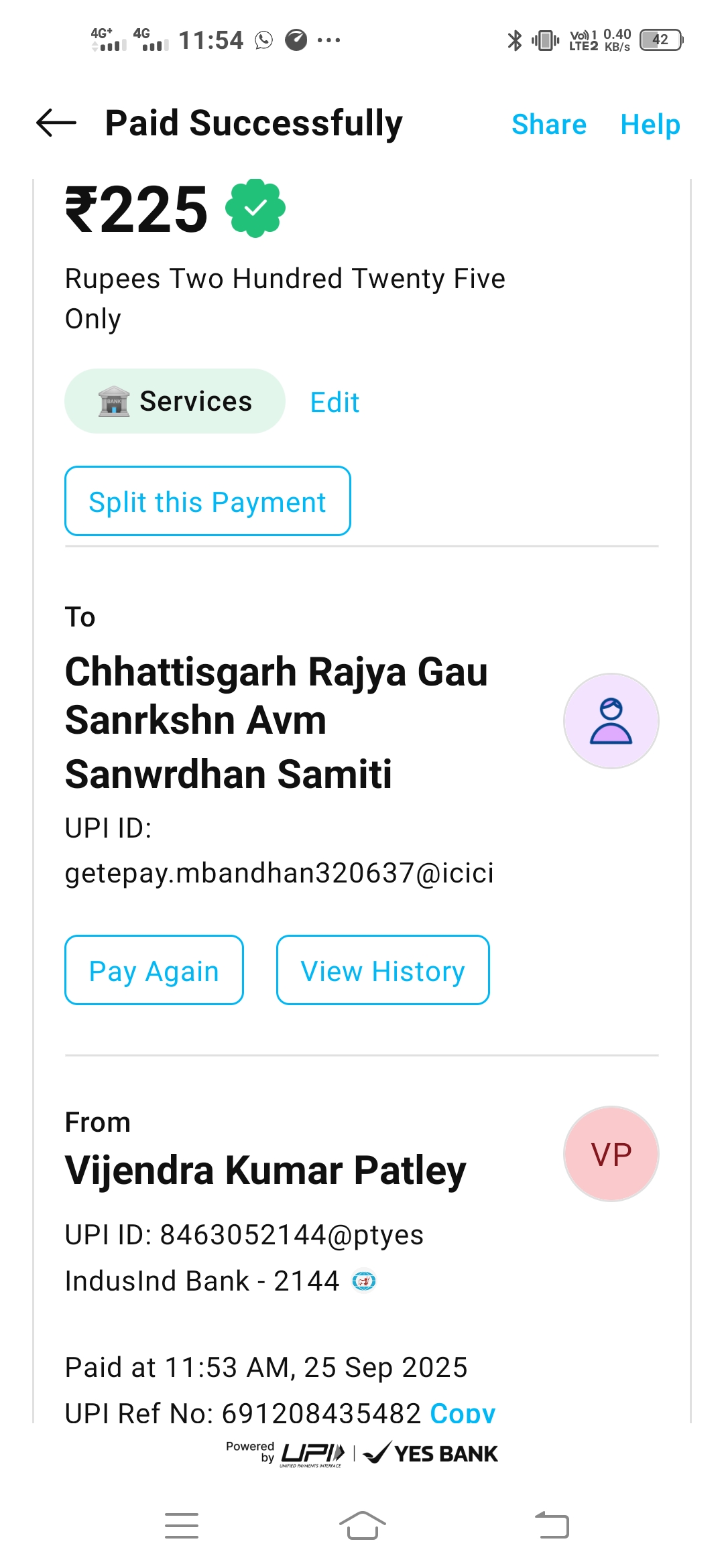Tap the recipient profile avatar icon
The width and height of the screenshot is (724, 1568).
(611, 721)
